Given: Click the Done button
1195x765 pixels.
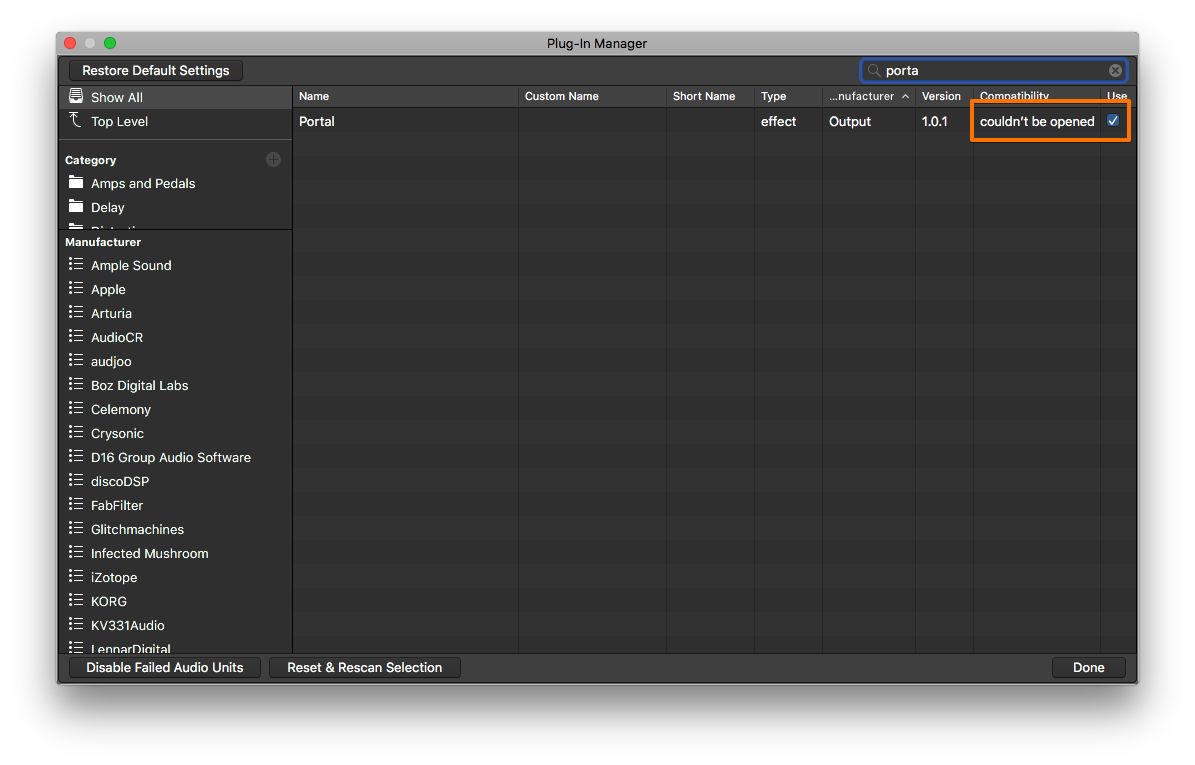Looking at the screenshot, I should [x=1088, y=667].
